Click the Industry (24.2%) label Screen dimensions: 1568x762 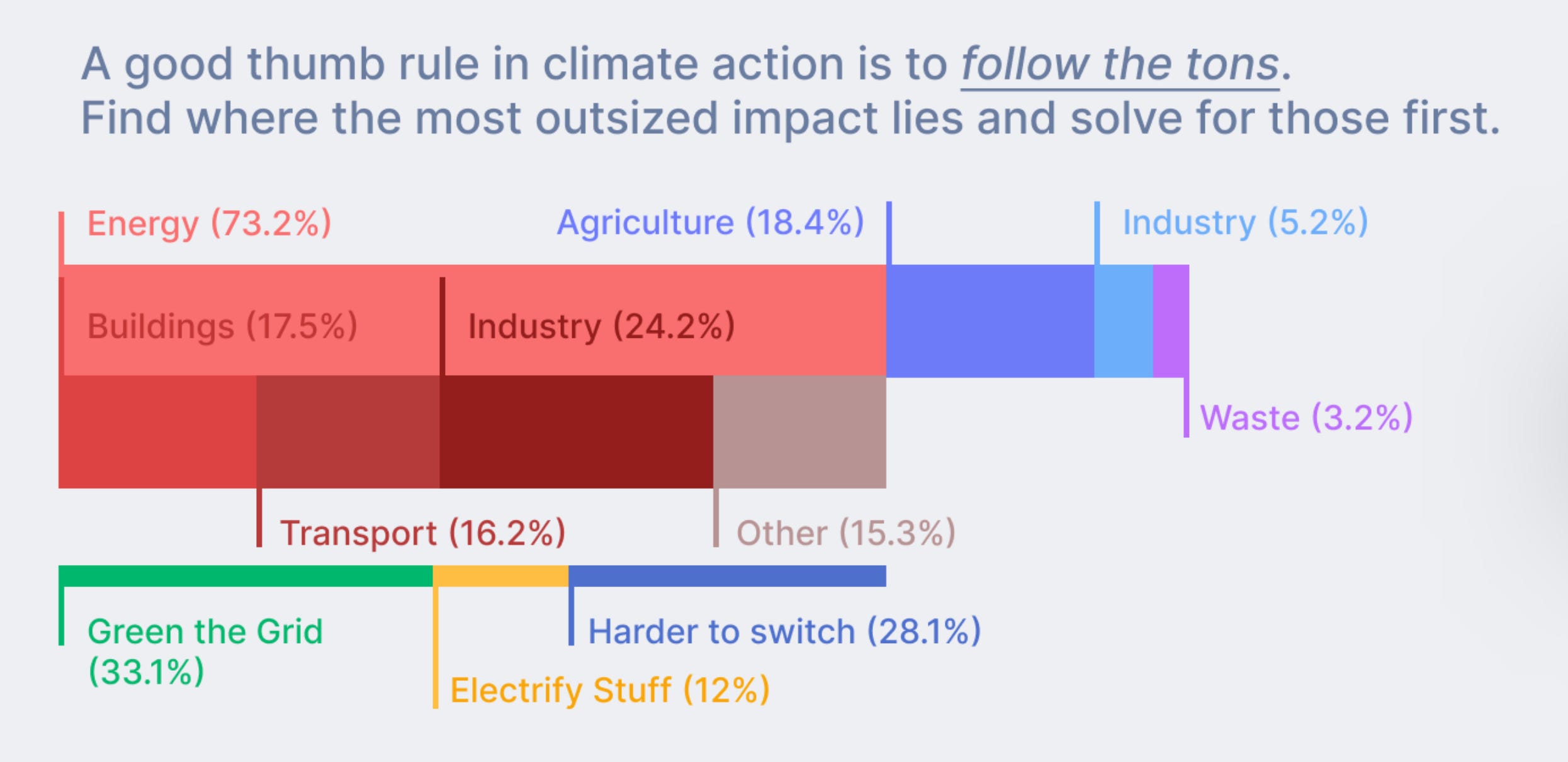601,327
